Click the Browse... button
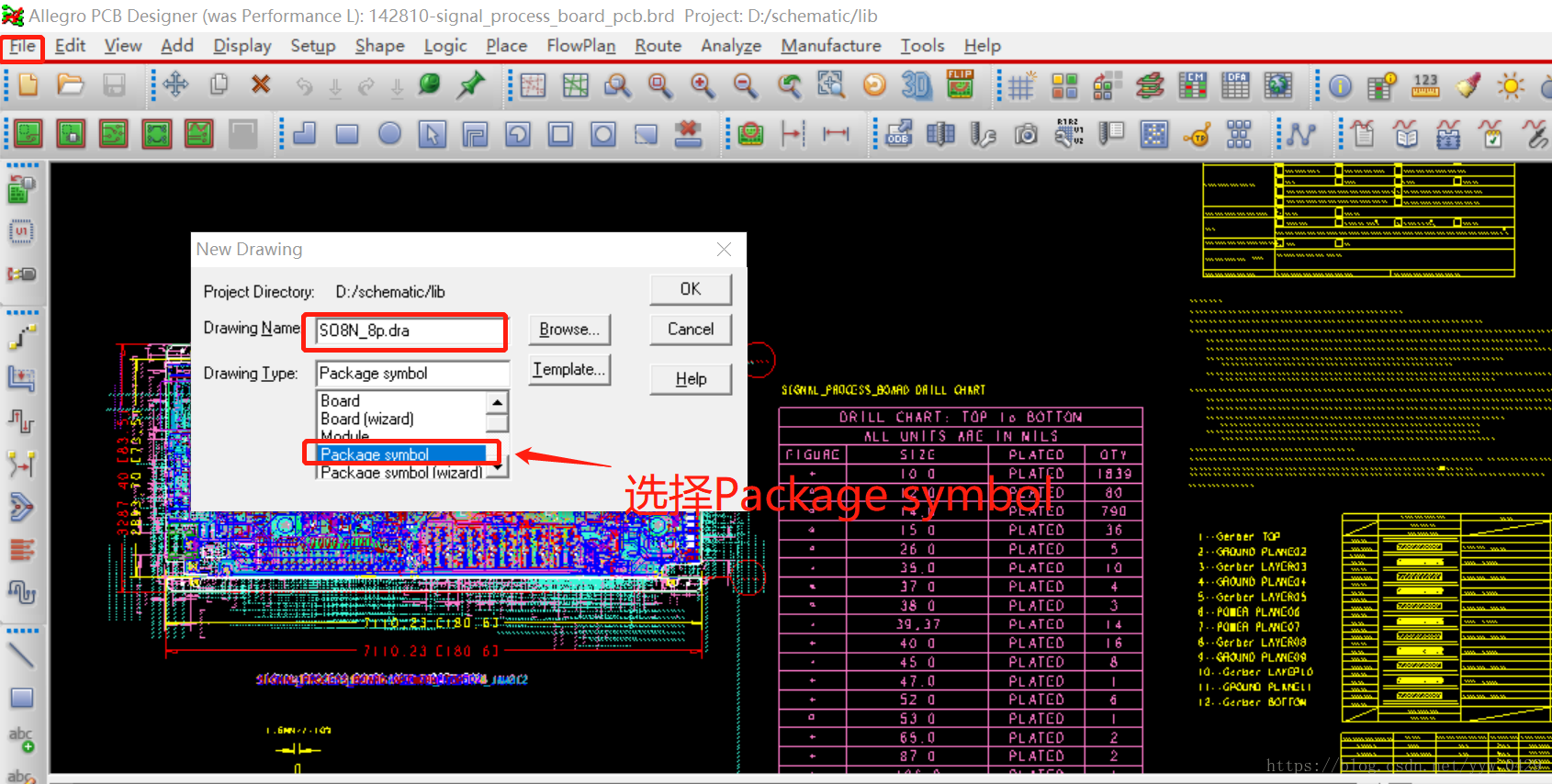The height and width of the screenshot is (784, 1552). (569, 330)
